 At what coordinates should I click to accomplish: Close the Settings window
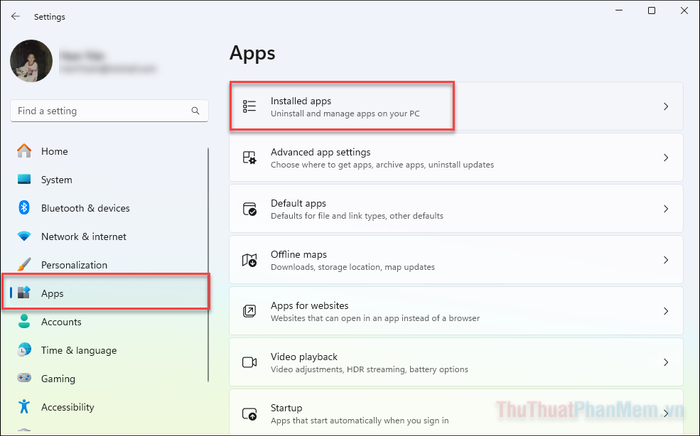click(x=684, y=10)
